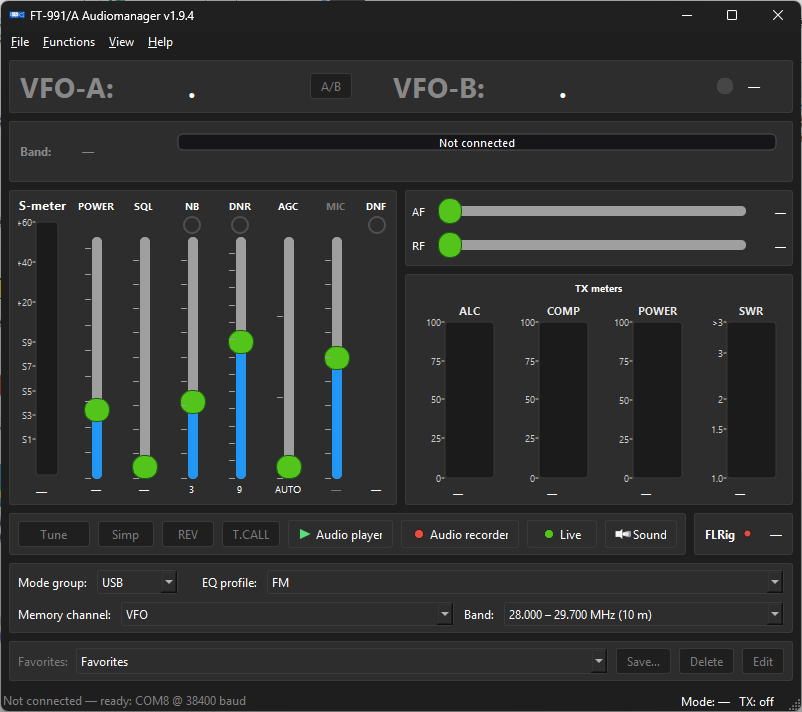Image resolution: width=802 pixels, height=712 pixels.
Task: Expand the Memory channel dropdown
Action: (x=444, y=614)
